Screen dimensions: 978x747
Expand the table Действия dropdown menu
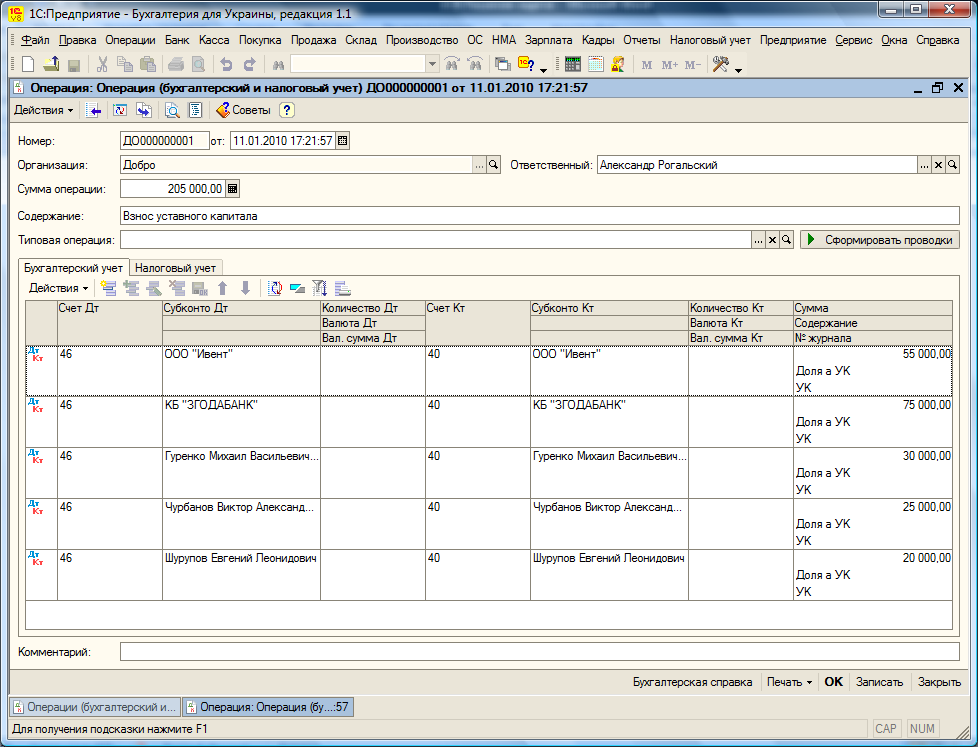pyautogui.click(x=59, y=288)
